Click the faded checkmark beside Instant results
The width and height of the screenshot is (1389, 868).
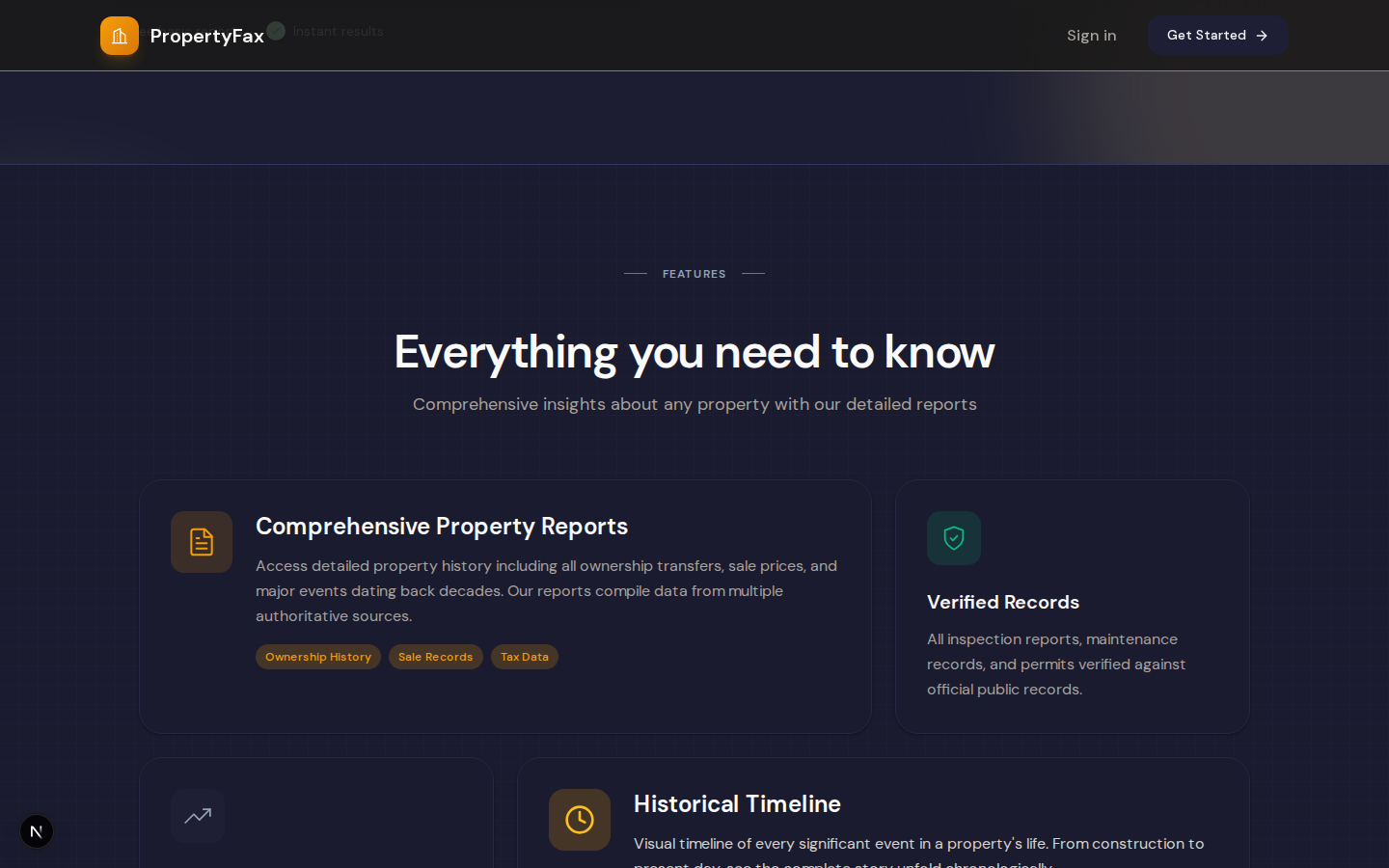pos(277,31)
